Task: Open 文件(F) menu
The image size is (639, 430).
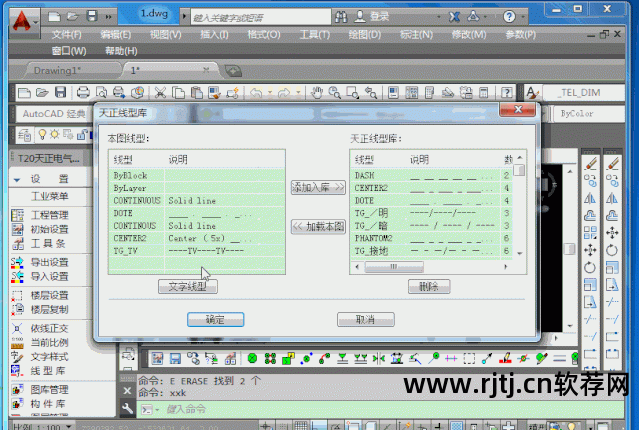Action: pyautogui.click(x=66, y=35)
